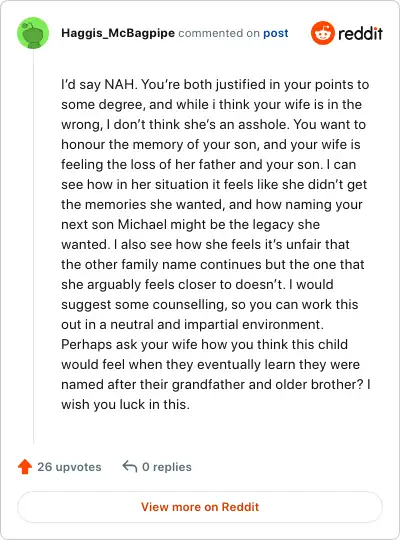400x540 pixels.
Task: Click the phrase "neutral and impartial environment"
Action: click(x=216, y=325)
